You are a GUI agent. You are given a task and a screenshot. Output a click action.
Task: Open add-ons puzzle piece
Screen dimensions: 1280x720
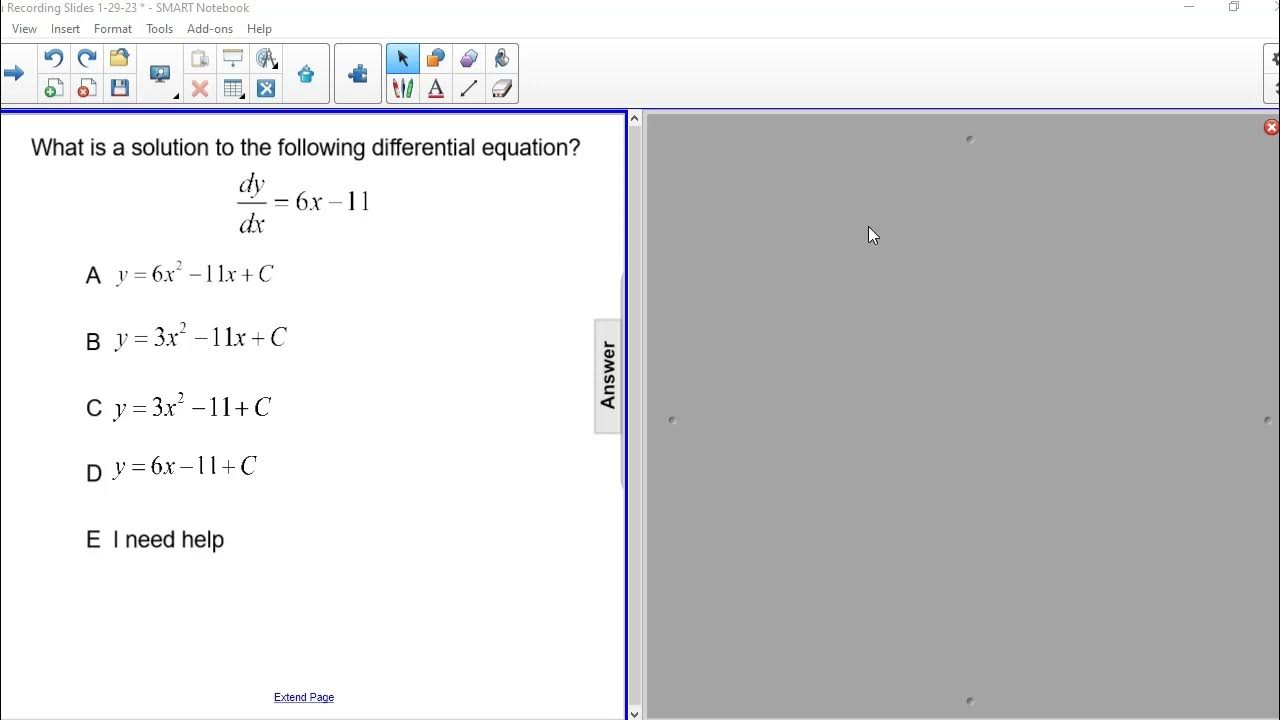[x=358, y=74]
